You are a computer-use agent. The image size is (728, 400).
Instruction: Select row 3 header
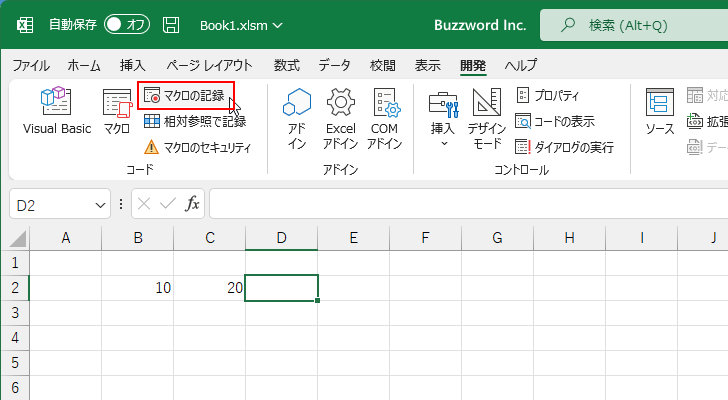[15, 313]
